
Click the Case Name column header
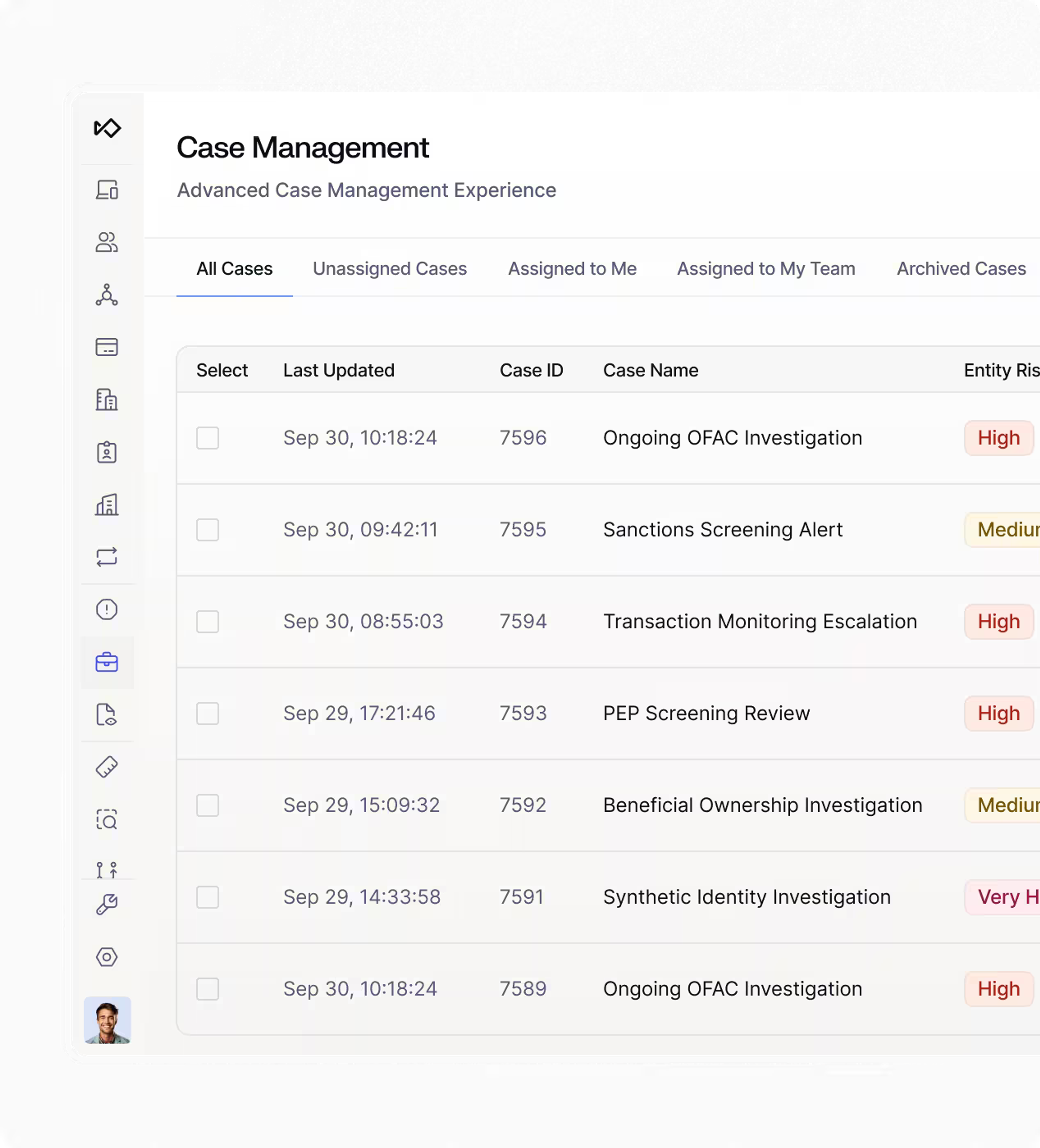(651, 370)
